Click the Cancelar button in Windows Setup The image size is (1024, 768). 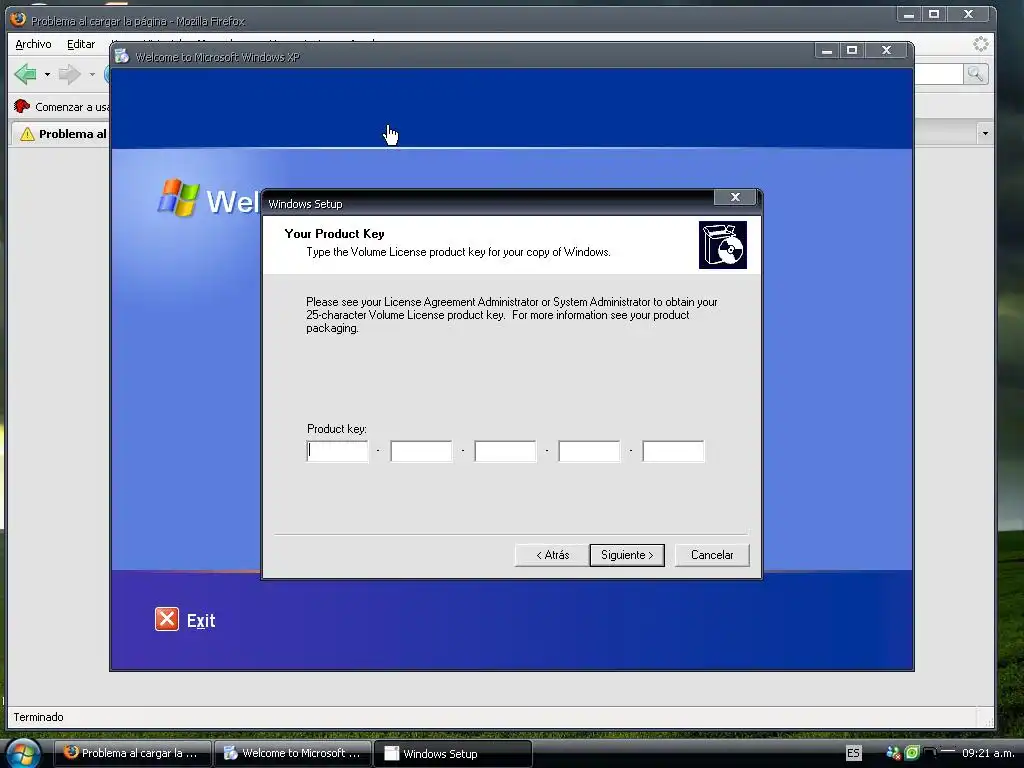712,555
